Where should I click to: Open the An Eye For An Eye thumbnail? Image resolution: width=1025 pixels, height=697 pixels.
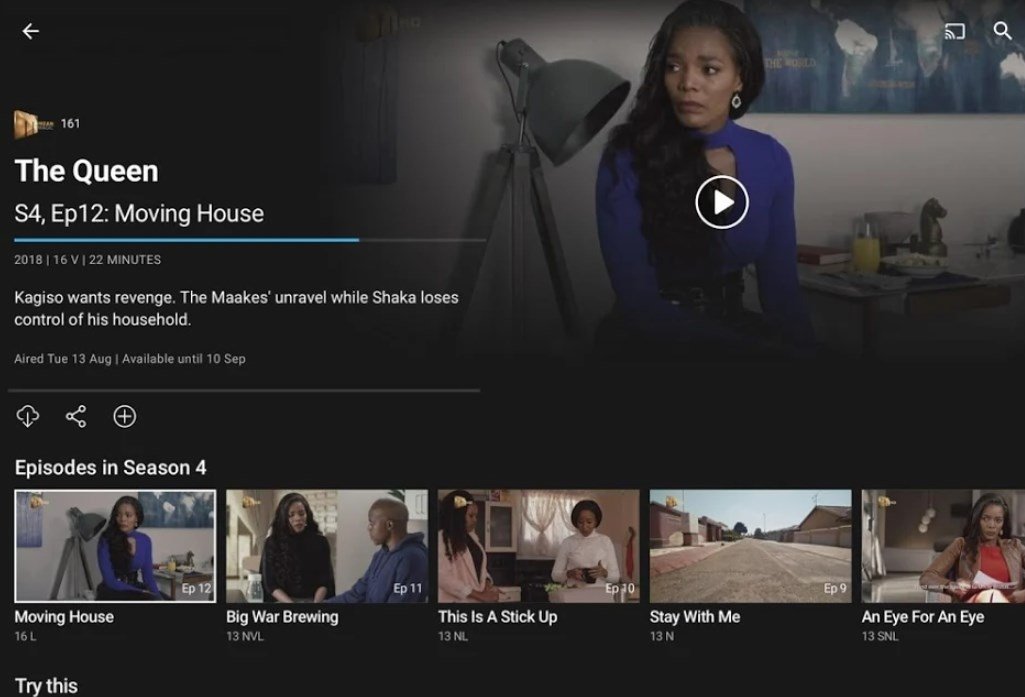(x=943, y=546)
